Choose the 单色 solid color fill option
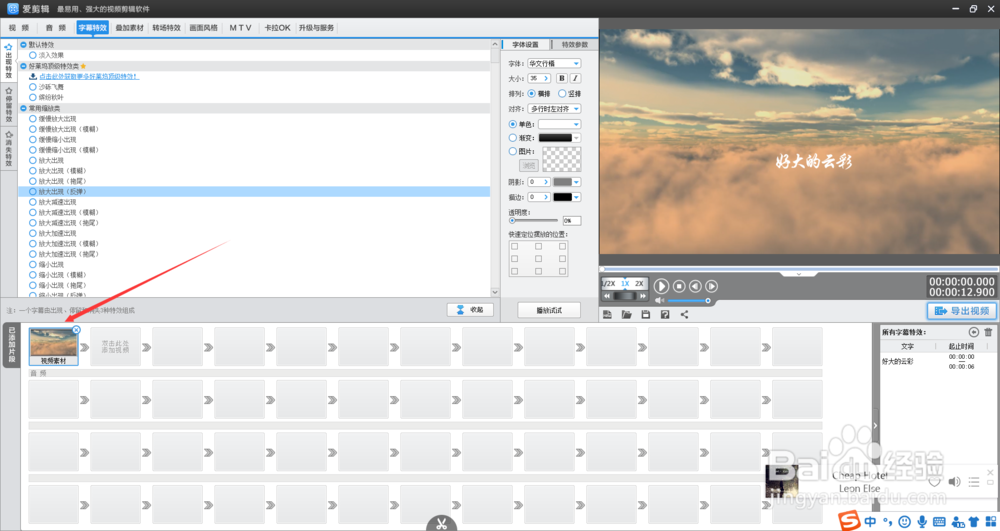This screenshot has height=531, width=1000. [x=513, y=124]
